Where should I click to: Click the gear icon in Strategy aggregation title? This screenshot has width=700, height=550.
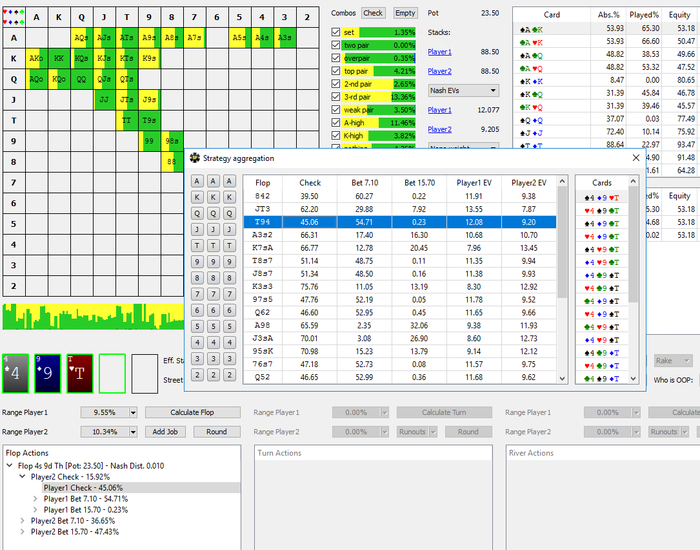[x=195, y=158]
